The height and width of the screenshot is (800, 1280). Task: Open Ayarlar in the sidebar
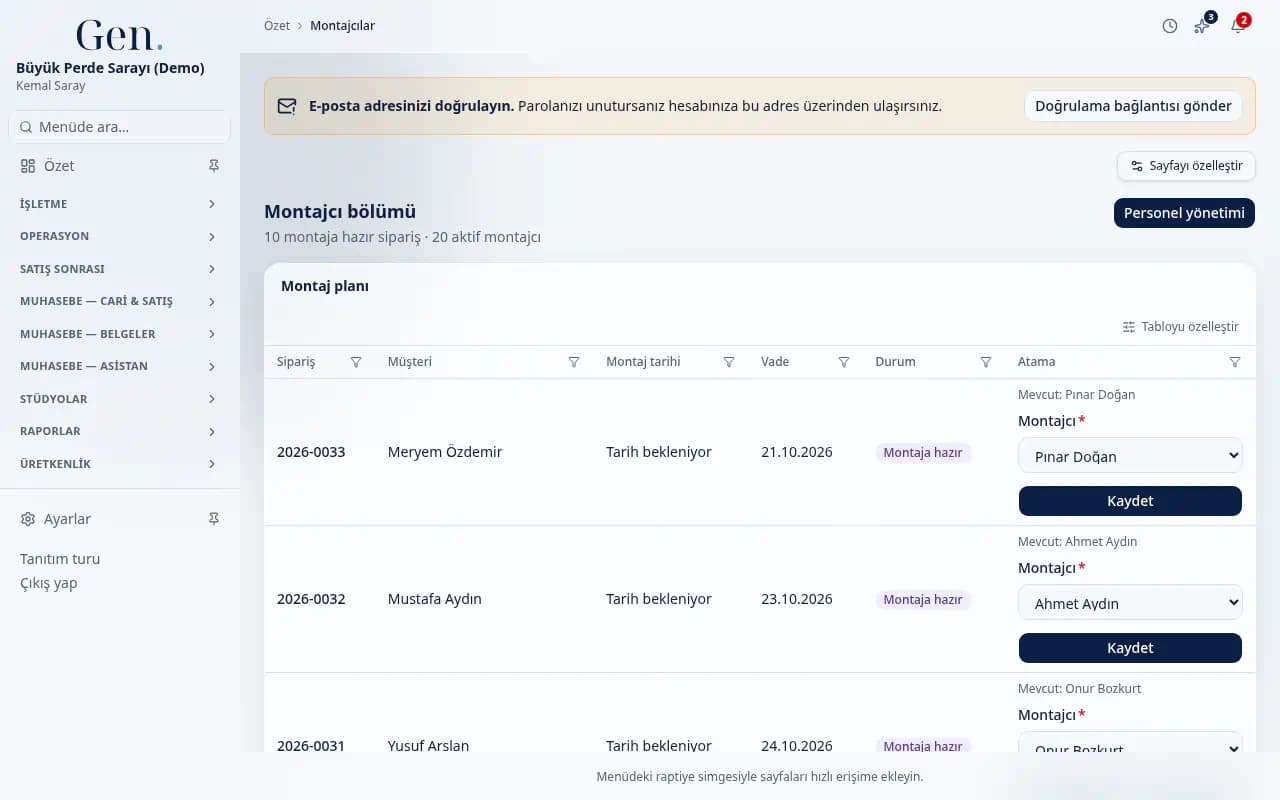tap(67, 519)
